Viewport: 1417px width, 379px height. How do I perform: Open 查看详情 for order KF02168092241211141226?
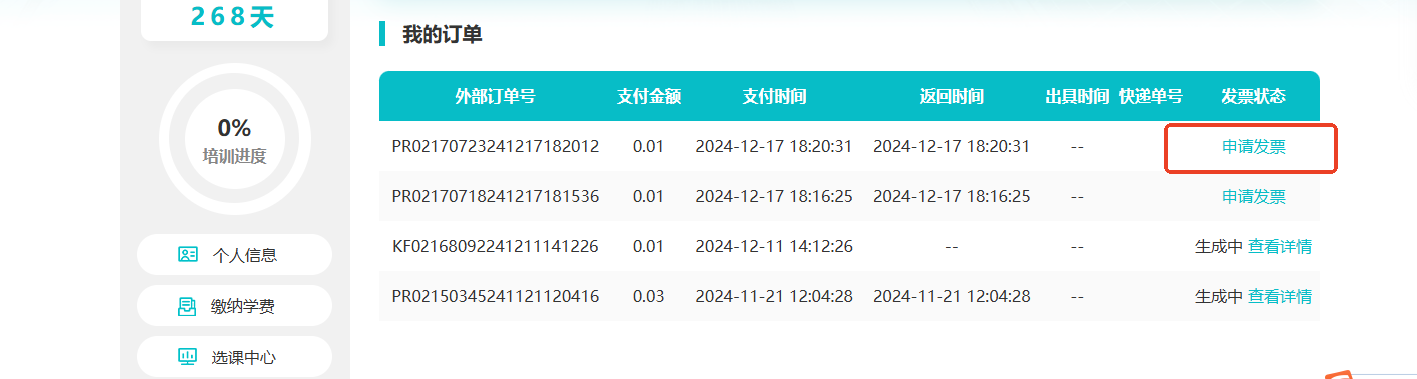[x=1280, y=246]
